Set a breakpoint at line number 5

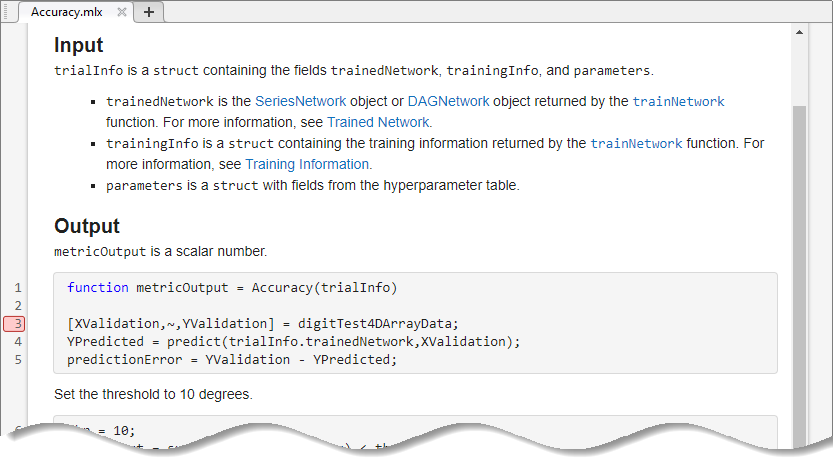(x=17, y=359)
